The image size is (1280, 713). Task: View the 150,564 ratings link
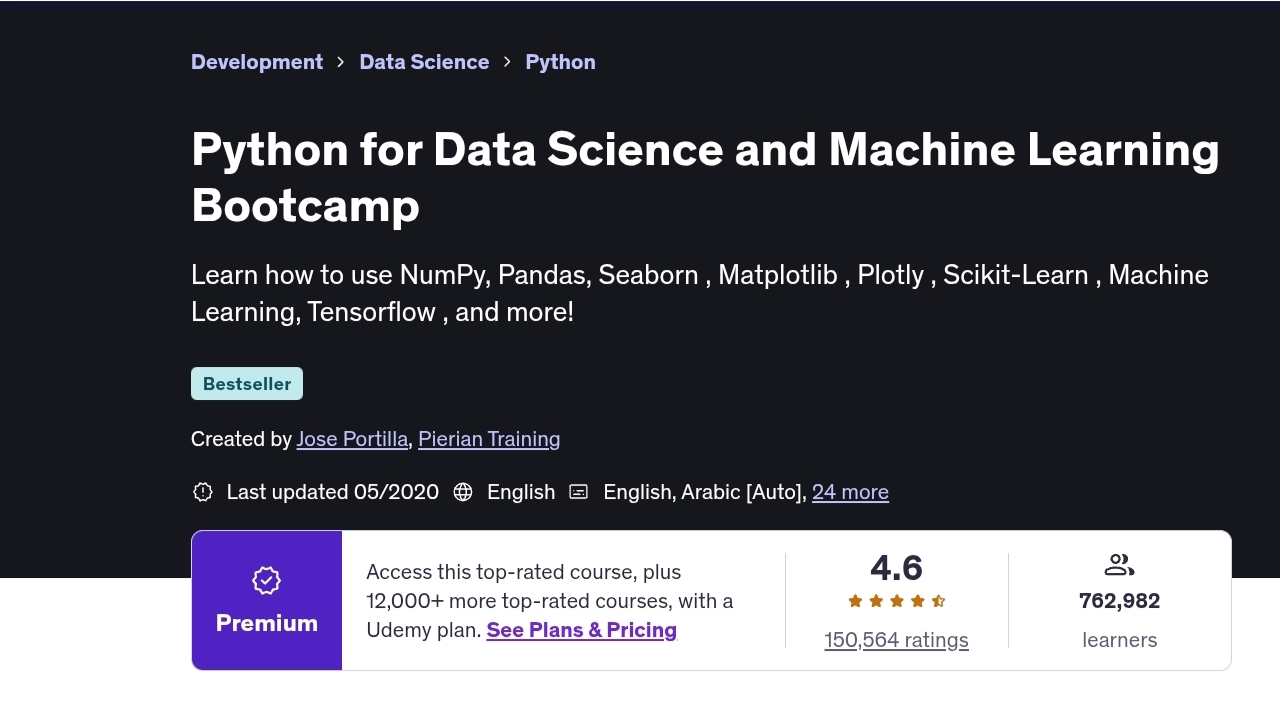896,640
